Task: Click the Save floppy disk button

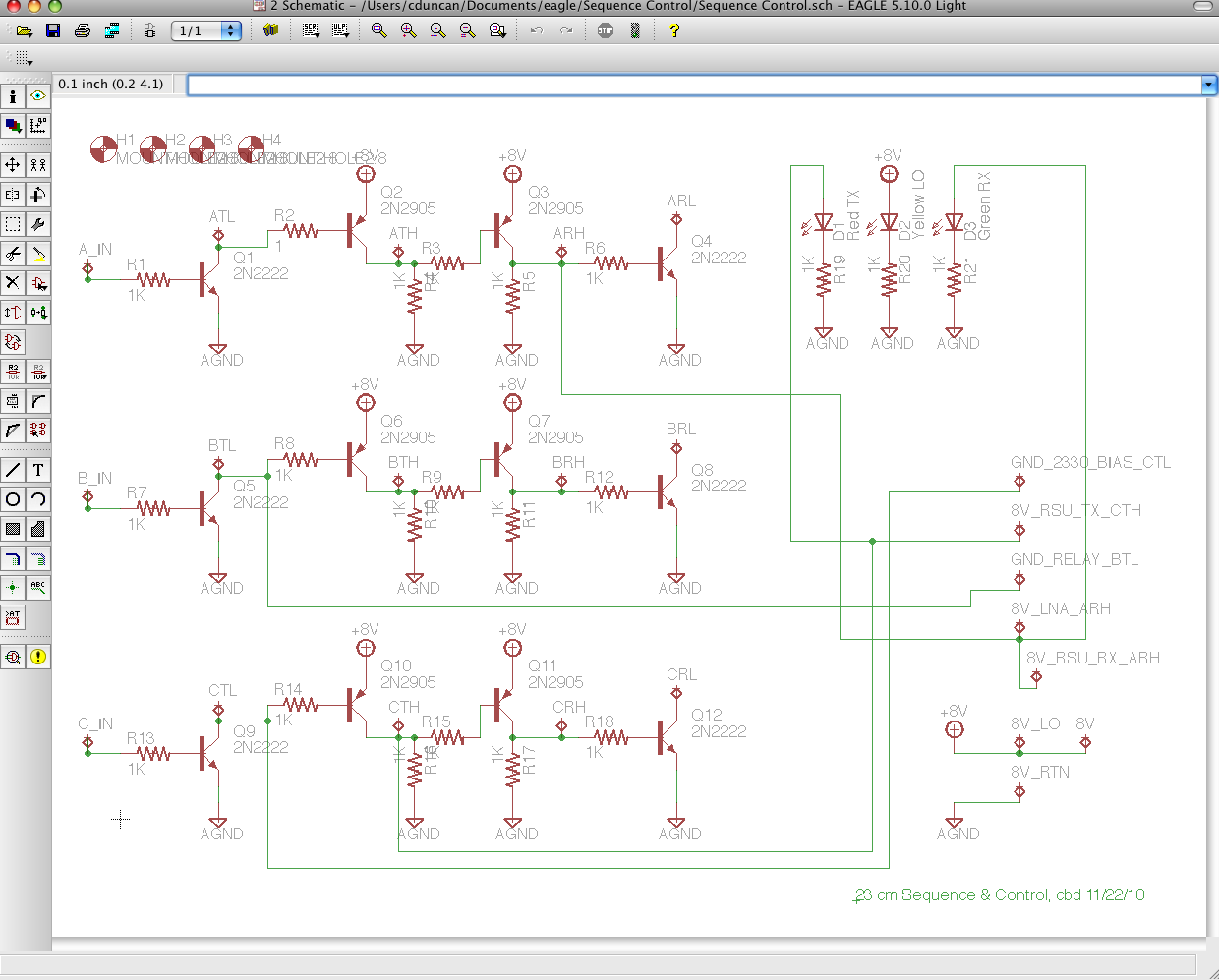Action: pos(53,30)
